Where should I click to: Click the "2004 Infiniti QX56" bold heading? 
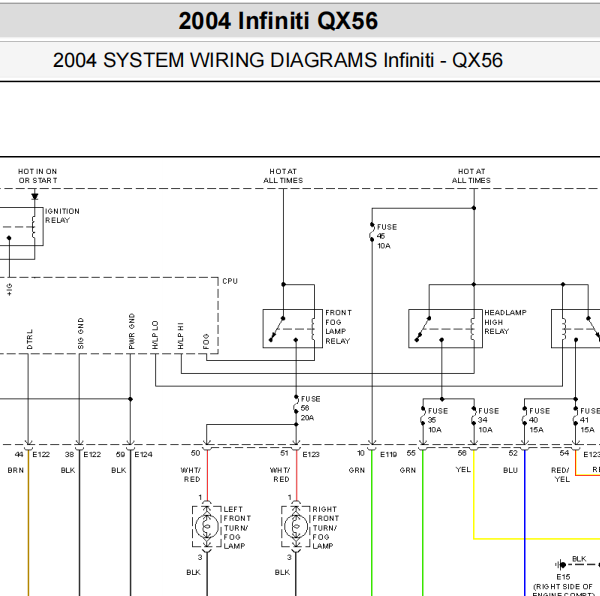(x=278, y=21)
